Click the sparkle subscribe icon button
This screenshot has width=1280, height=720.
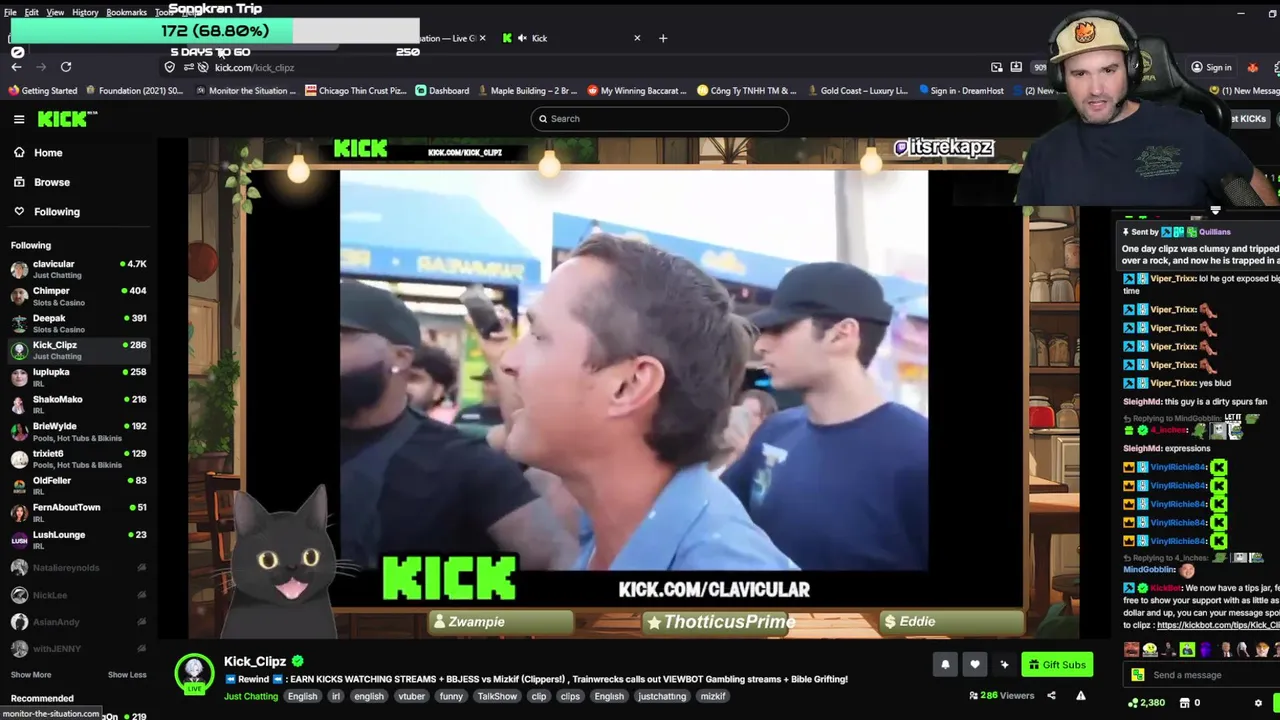1005,665
